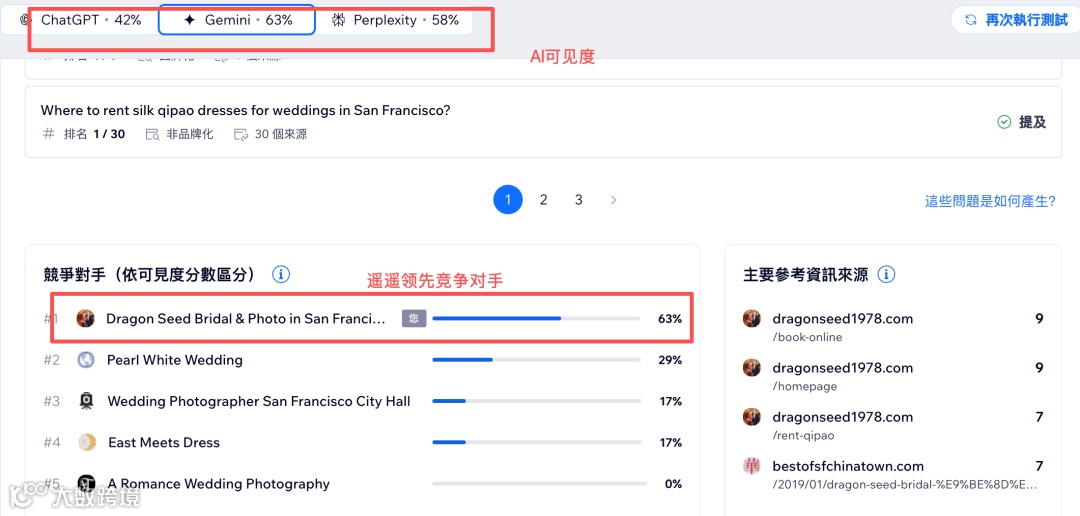Click the Dragon Seed 63% visibility bar

point(535,319)
